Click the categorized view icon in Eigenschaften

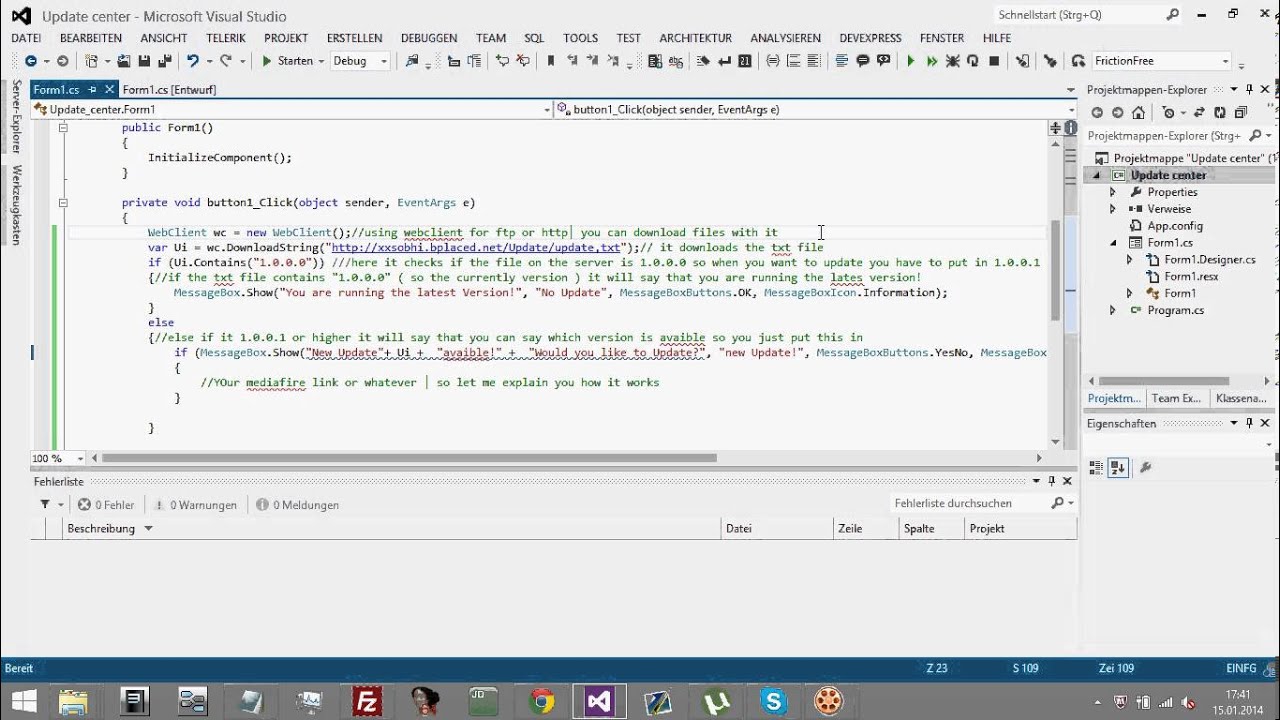tap(1096, 467)
